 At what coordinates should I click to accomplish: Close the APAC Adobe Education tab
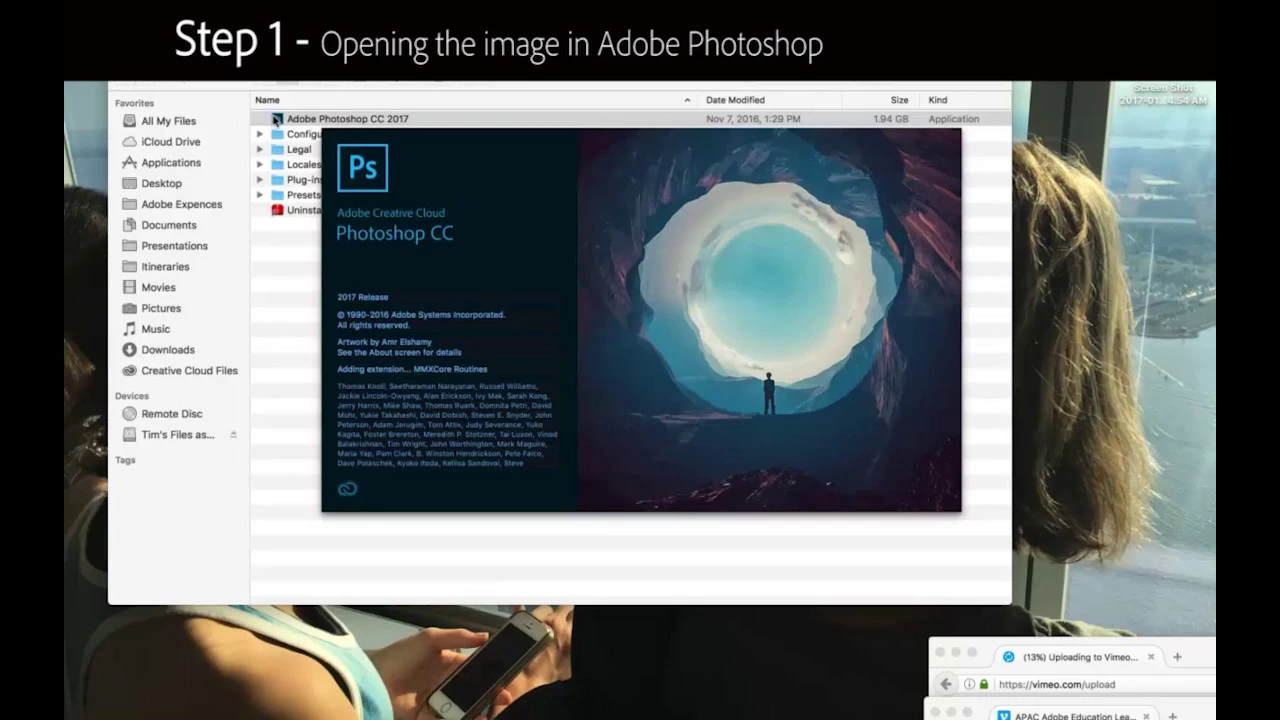coord(1146,716)
